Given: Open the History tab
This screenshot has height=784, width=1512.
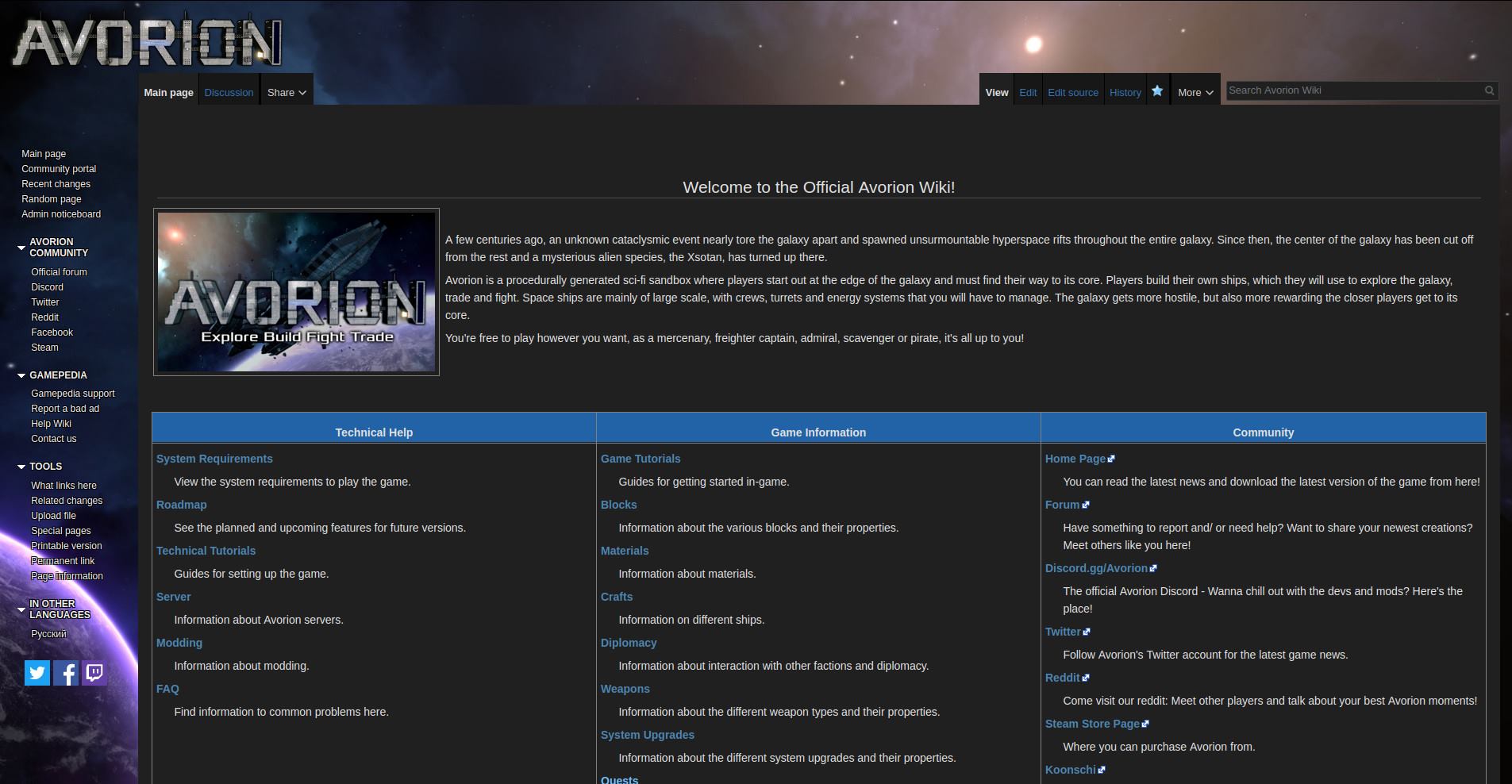Looking at the screenshot, I should [x=1125, y=92].
